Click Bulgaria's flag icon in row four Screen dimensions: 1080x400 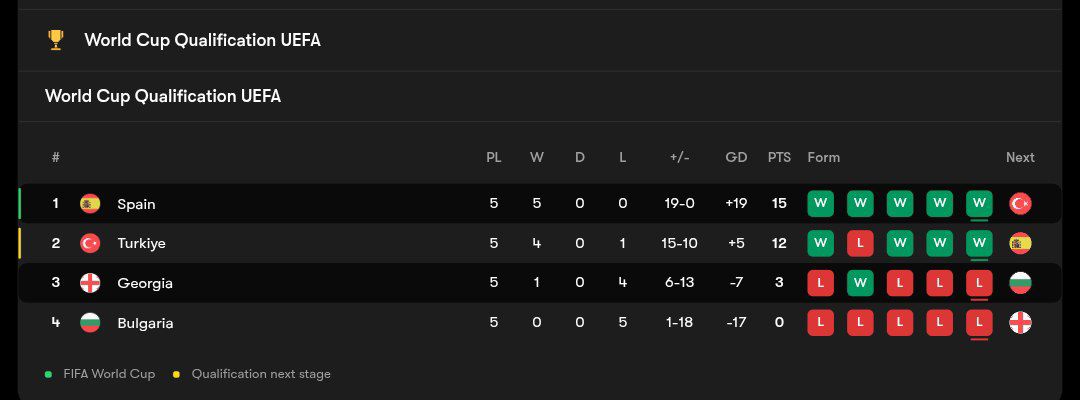[x=90, y=323]
